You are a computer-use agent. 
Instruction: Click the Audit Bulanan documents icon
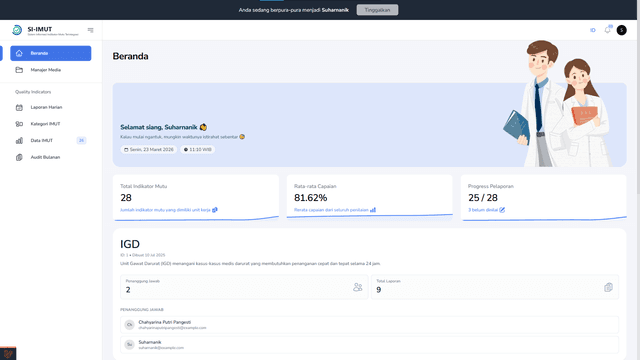tap(19, 157)
